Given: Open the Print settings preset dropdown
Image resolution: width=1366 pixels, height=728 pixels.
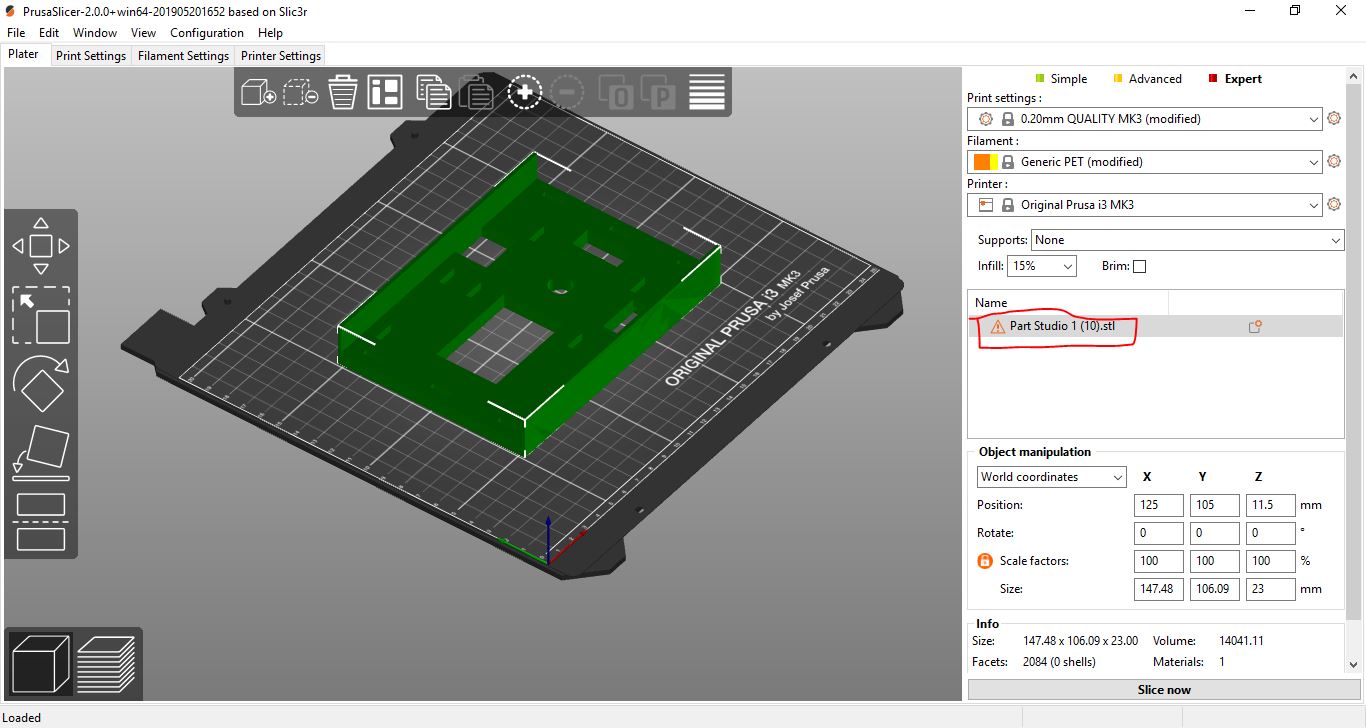Looking at the screenshot, I should [x=1145, y=119].
